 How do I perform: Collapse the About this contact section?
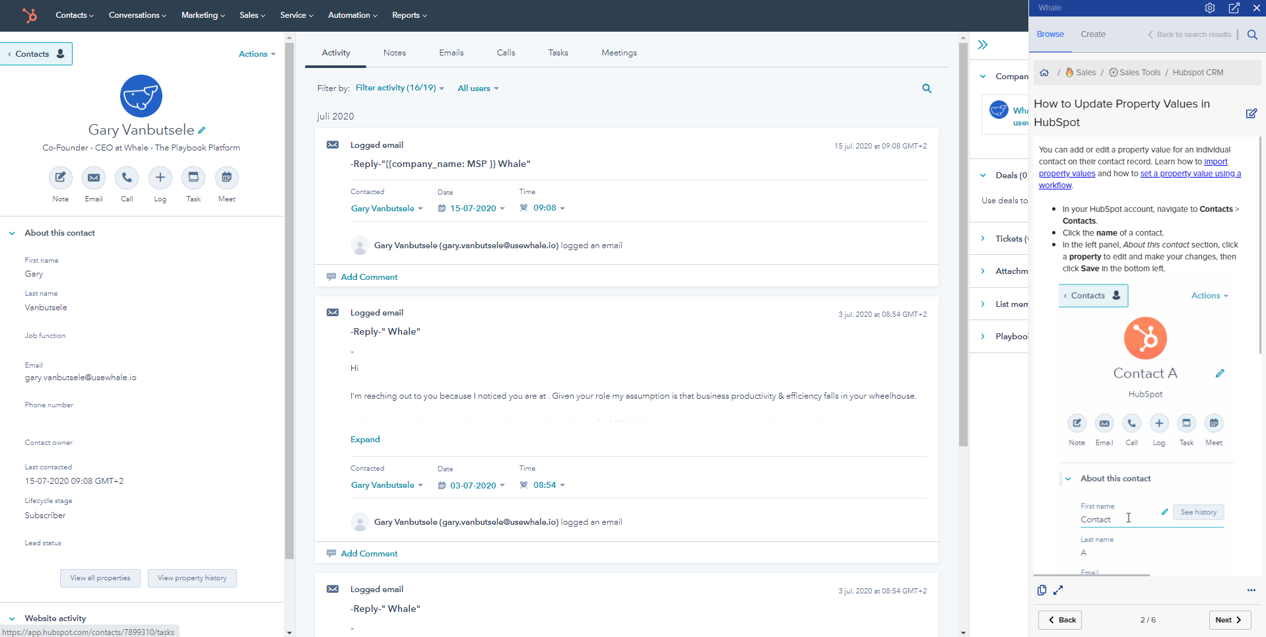pos(12,233)
